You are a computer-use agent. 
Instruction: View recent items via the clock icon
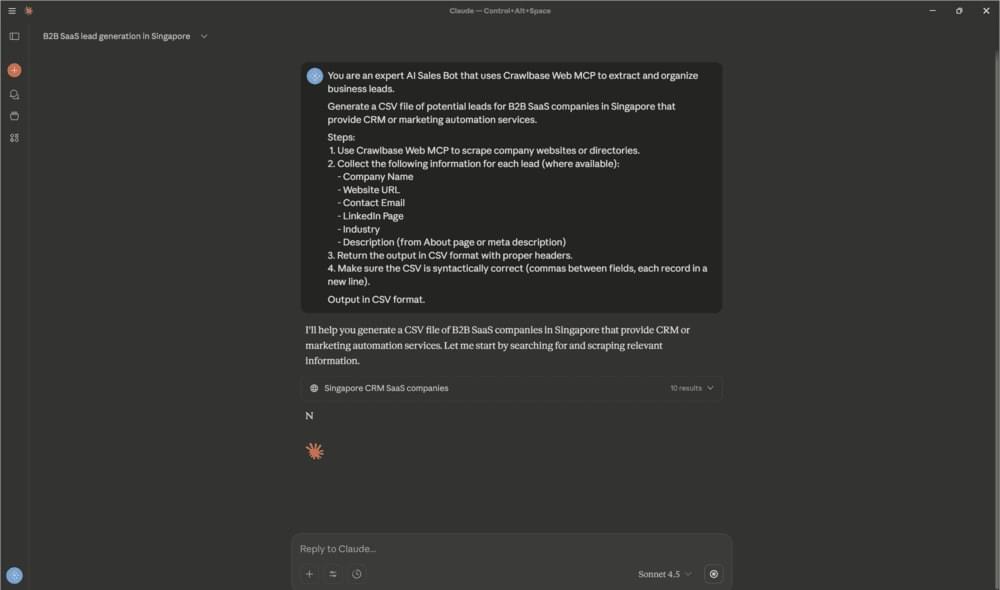pos(357,574)
